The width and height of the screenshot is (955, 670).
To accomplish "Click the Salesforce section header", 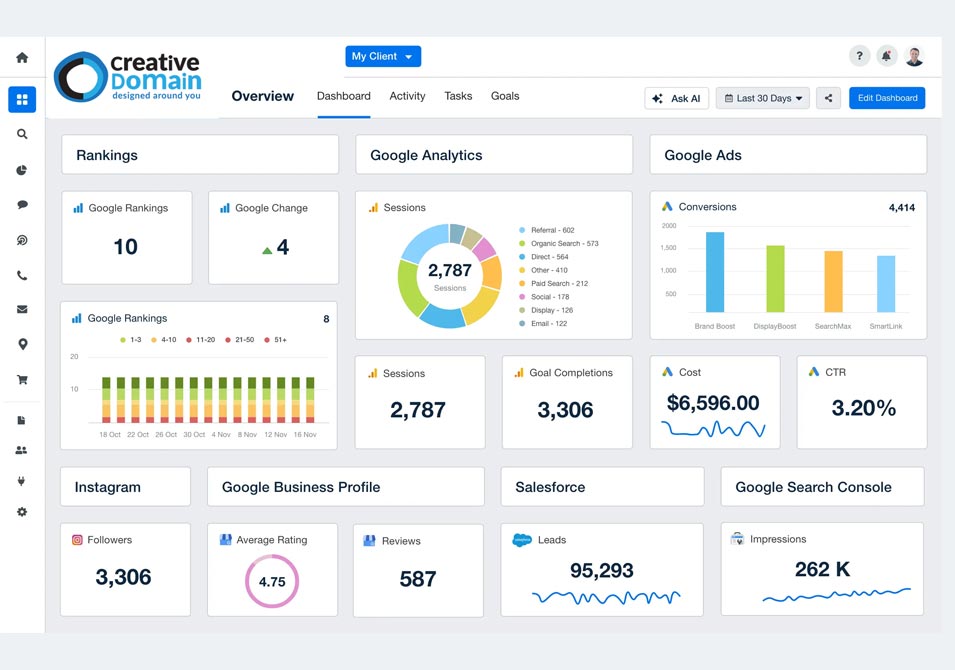I will [602, 487].
